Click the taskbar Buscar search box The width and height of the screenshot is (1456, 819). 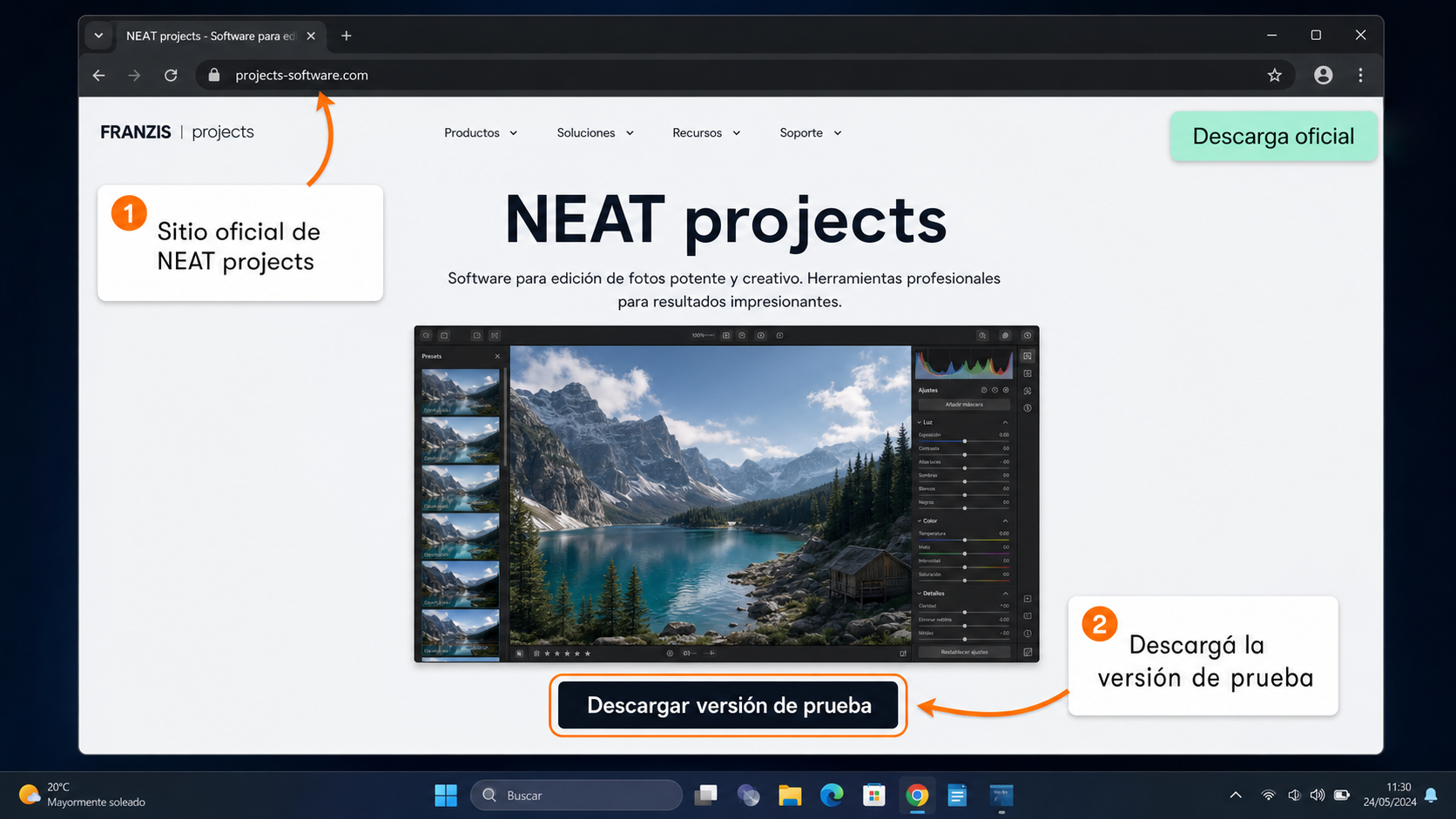pyautogui.click(x=576, y=796)
